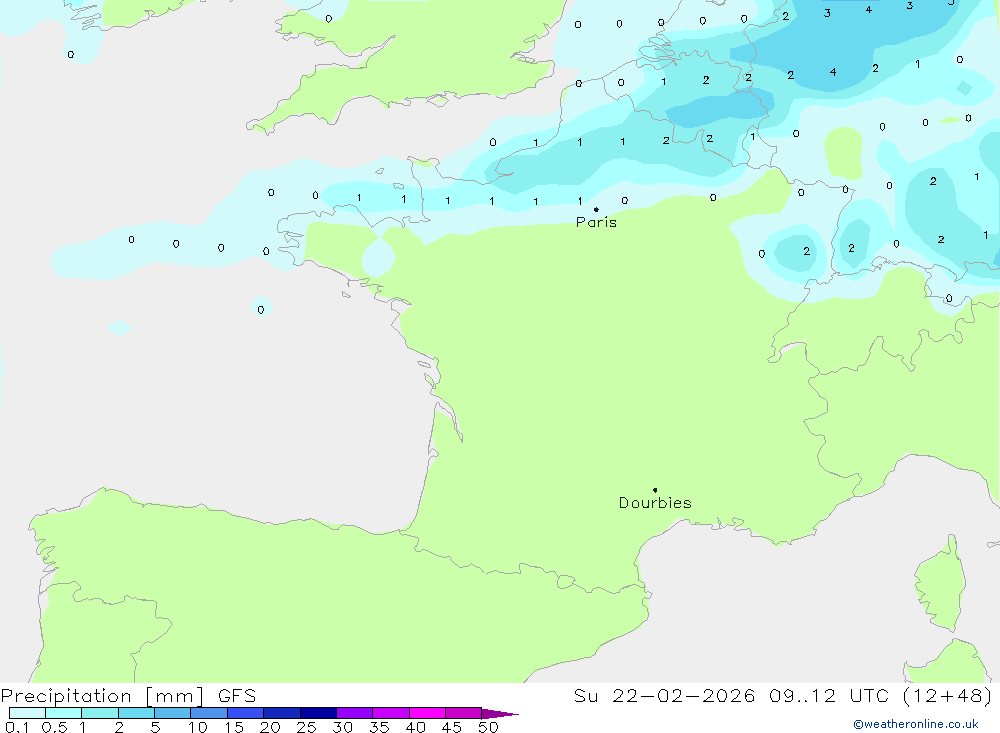Click the purple arrow at legend end

pyautogui.click(x=500, y=714)
